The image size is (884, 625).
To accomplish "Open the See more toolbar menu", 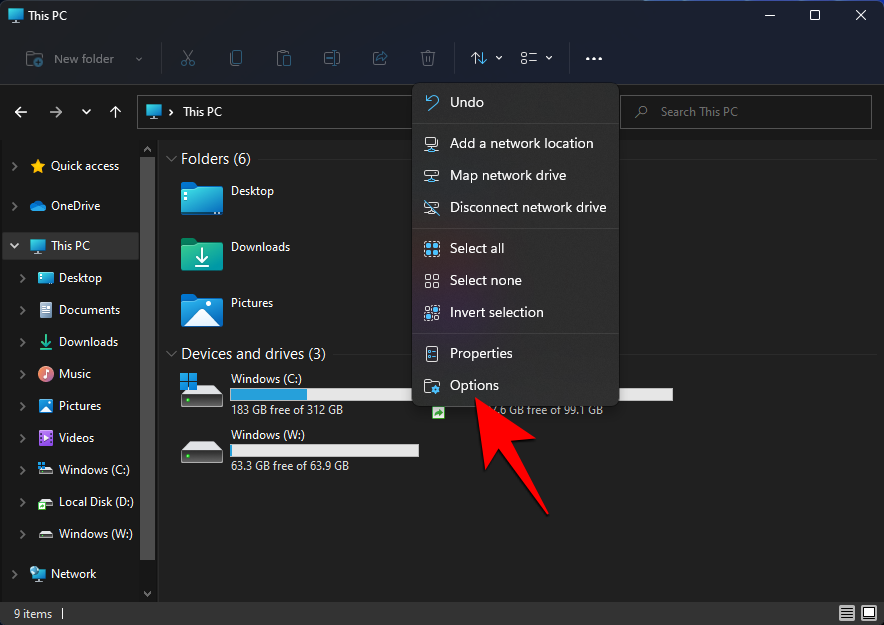I will coord(593,59).
